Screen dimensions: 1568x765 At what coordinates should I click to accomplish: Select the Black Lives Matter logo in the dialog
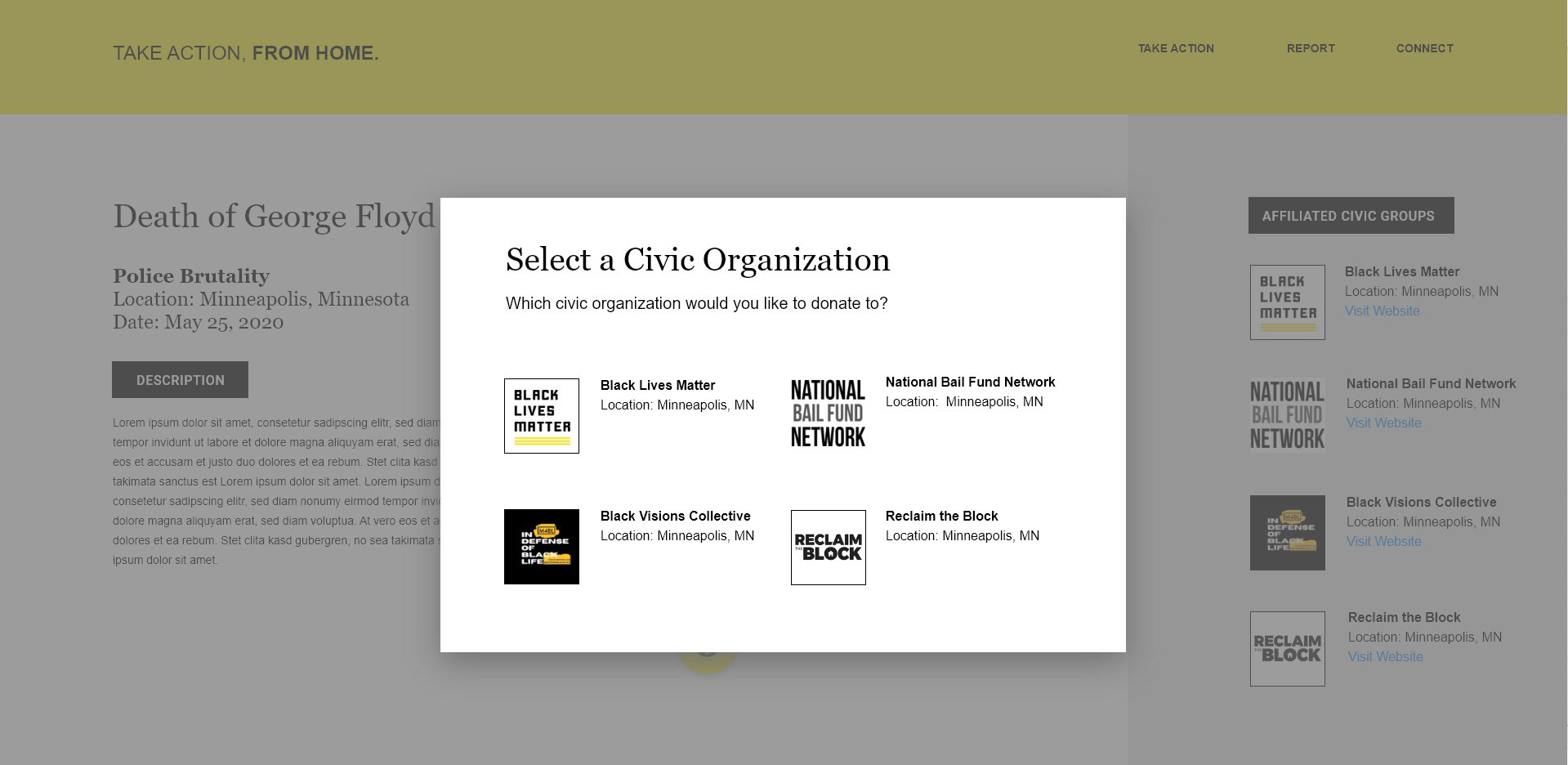point(542,416)
